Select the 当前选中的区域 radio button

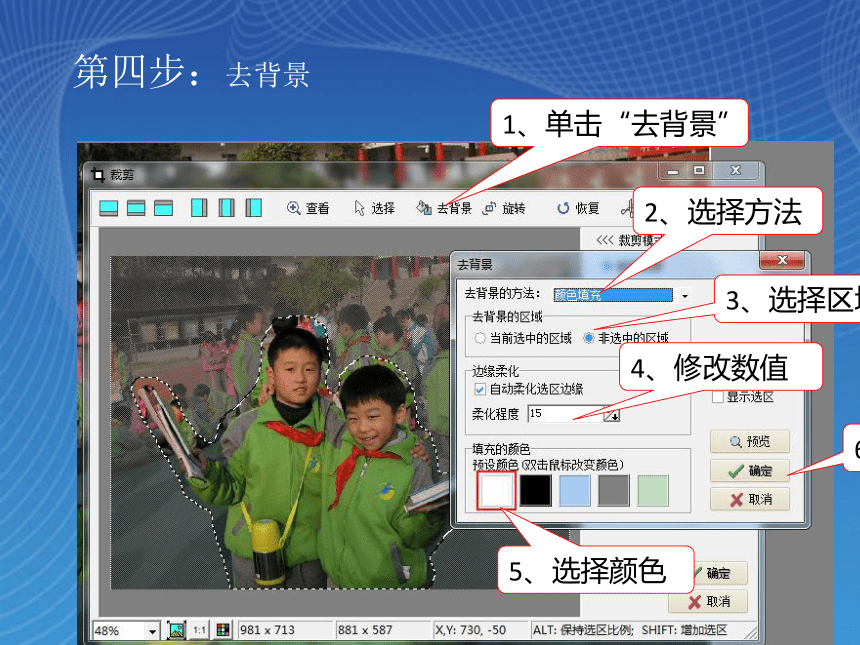[x=480, y=338]
